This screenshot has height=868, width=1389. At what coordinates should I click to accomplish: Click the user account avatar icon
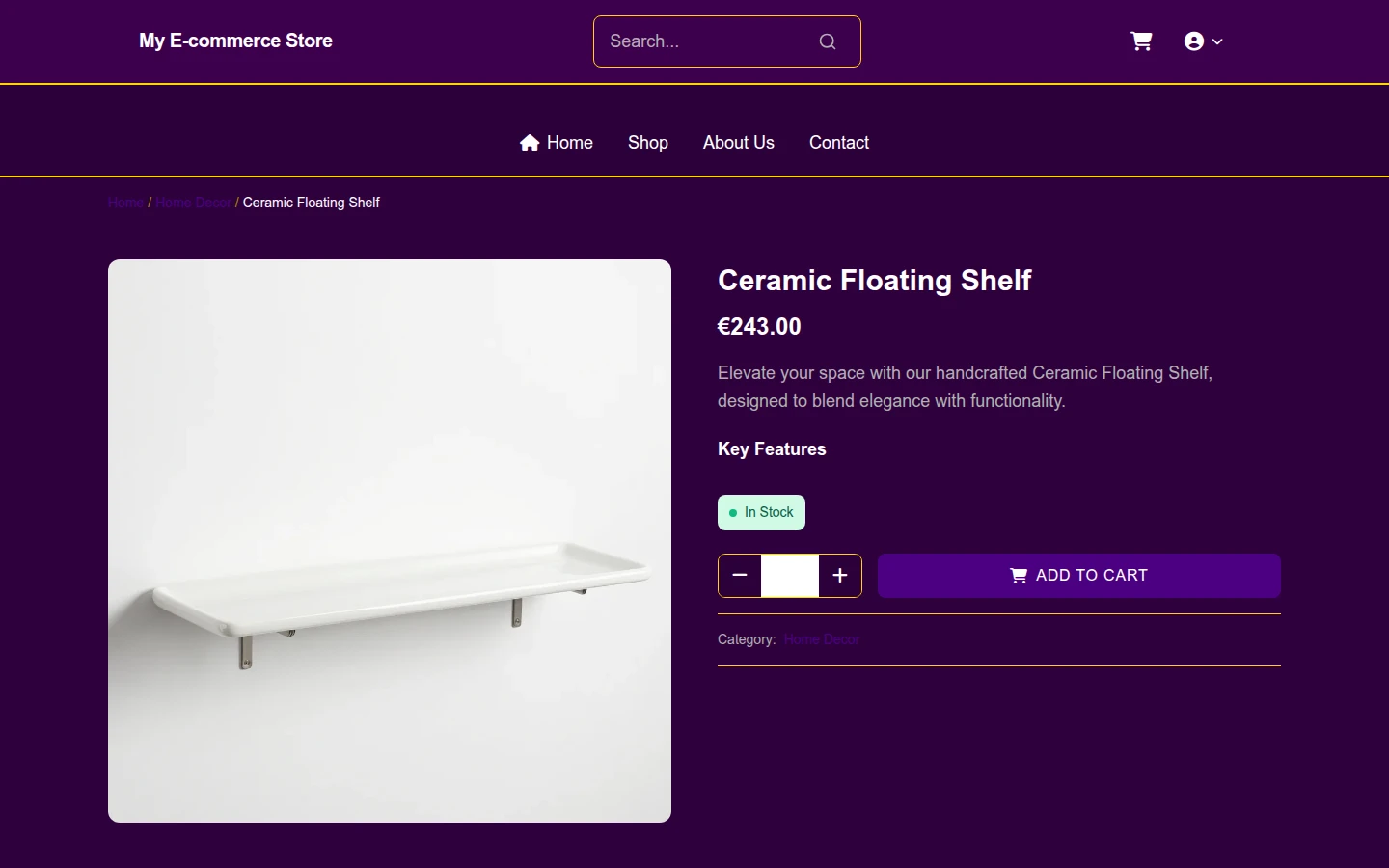(x=1194, y=41)
